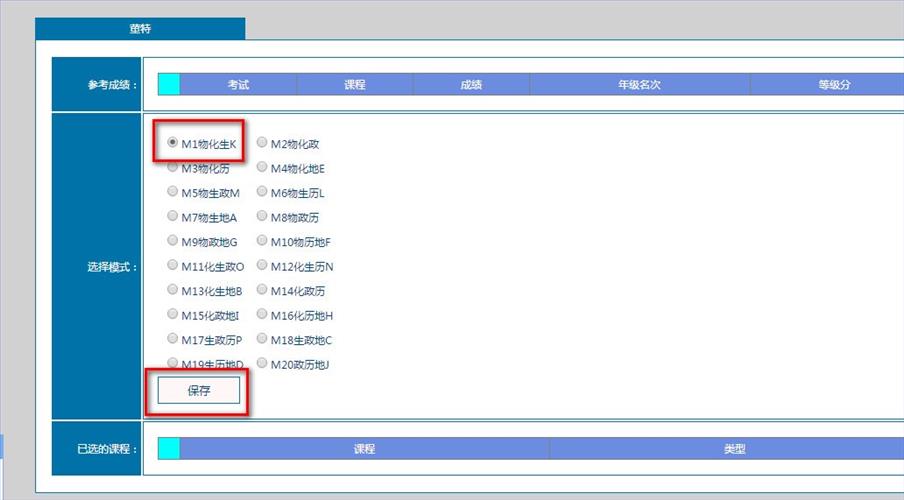Viewport: 904px width, 500px height.
Task: Open the 楚特 tab
Action: tap(140, 29)
